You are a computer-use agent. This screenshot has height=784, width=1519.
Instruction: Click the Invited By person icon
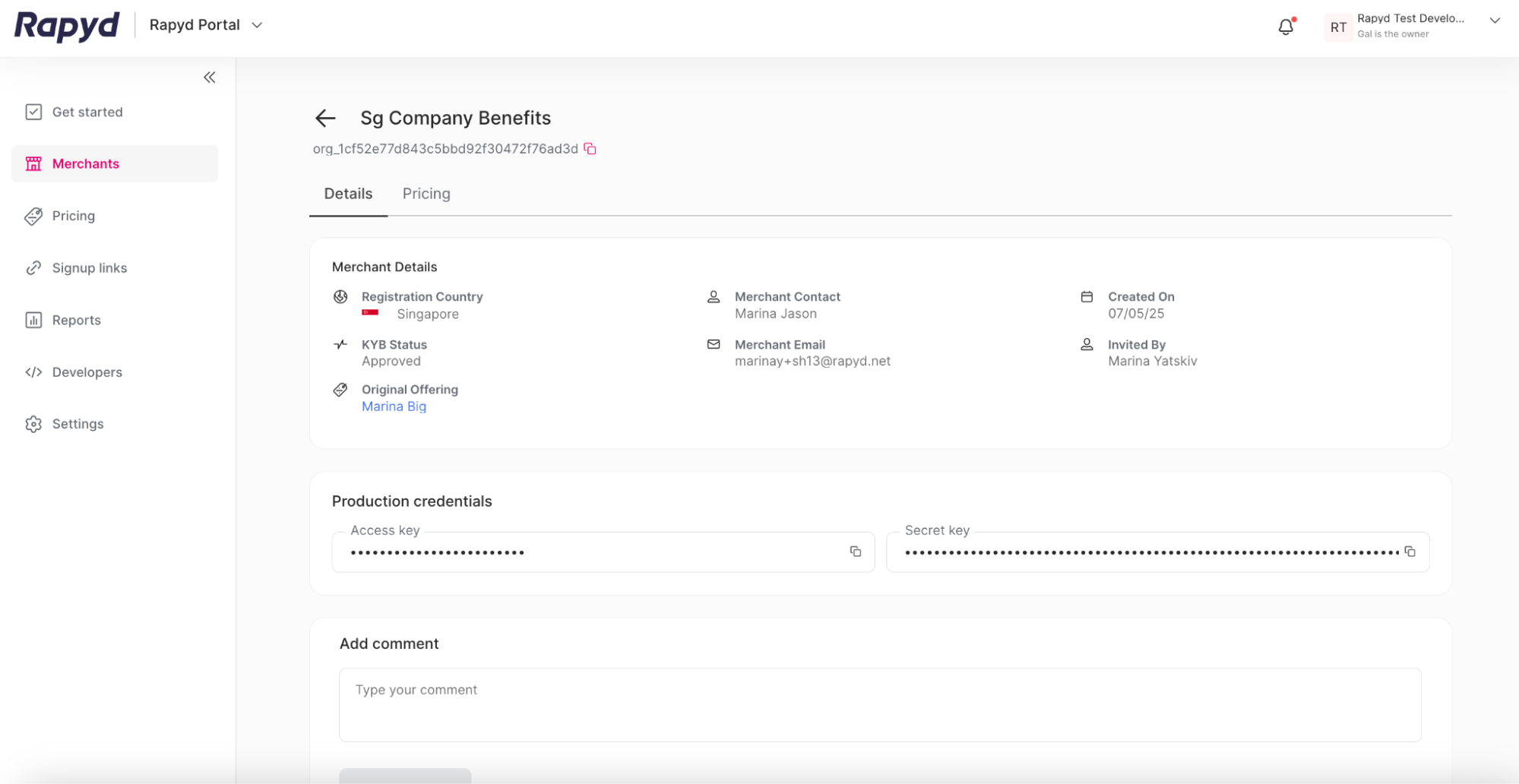pos(1087,344)
